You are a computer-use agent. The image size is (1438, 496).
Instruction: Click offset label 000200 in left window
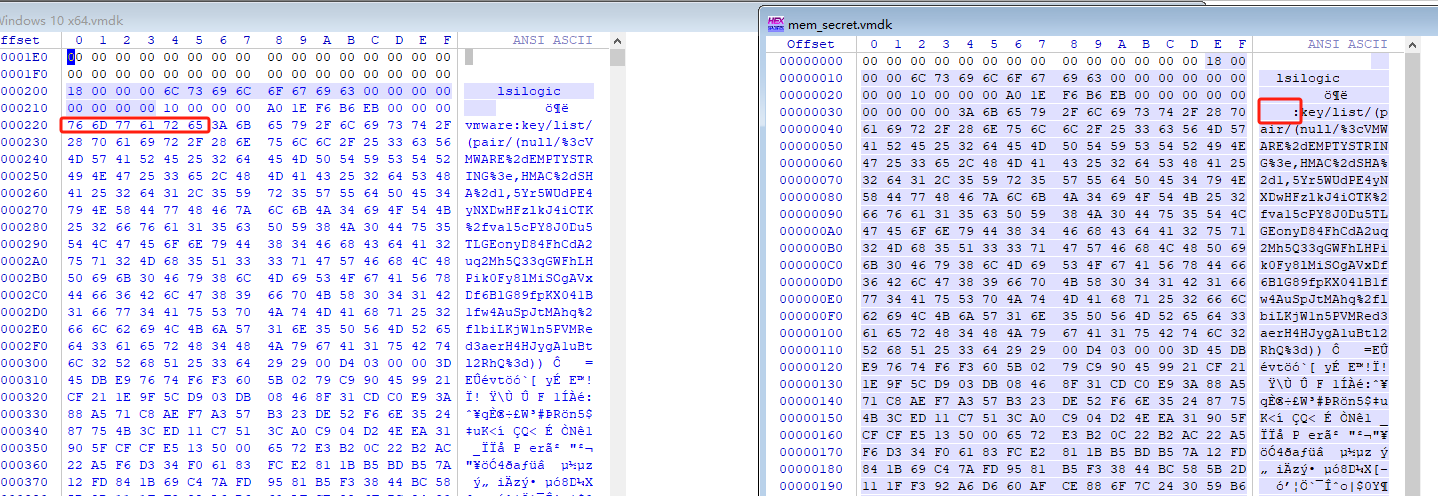click(x=24, y=91)
